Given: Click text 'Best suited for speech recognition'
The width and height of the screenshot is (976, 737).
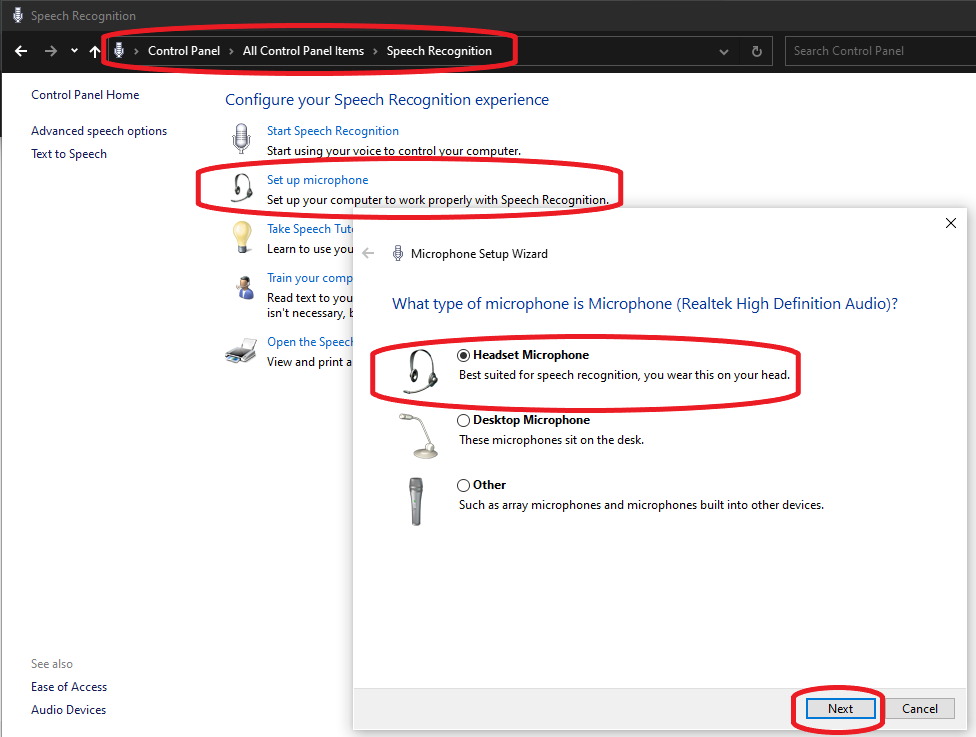Looking at the screenshot, I should (x=550, y=375).
